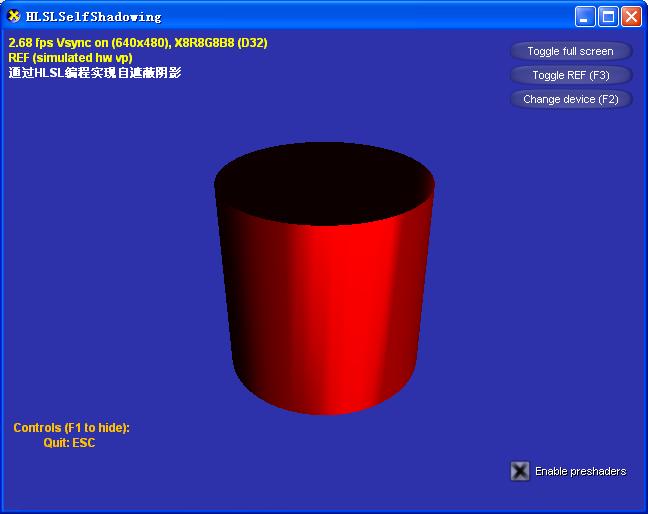Click the red cylinder in the viewport
The width and height of the screenshot is (648, 514).
coord(324,278)
